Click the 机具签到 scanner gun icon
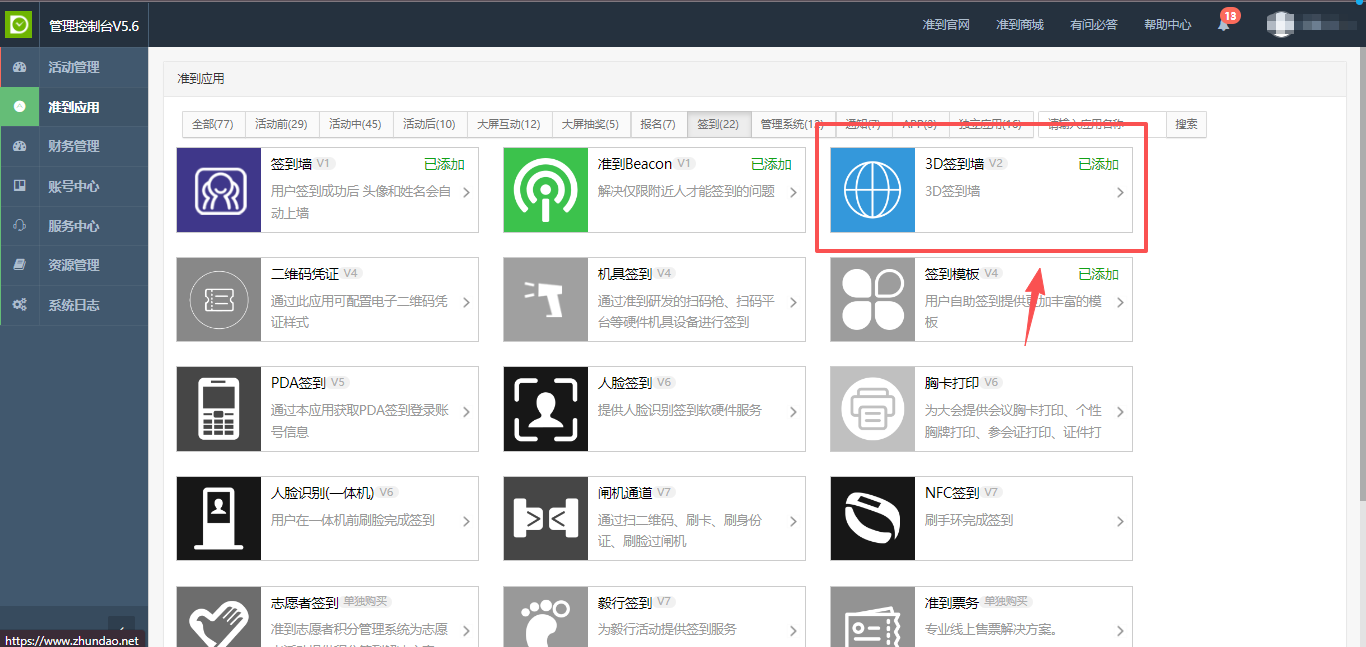Viewport: 1366px width, 647px height. click(546, 300)
